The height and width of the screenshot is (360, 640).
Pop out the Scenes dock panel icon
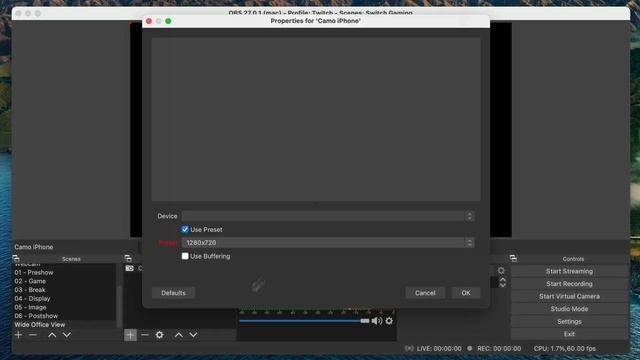click(16, 258)
